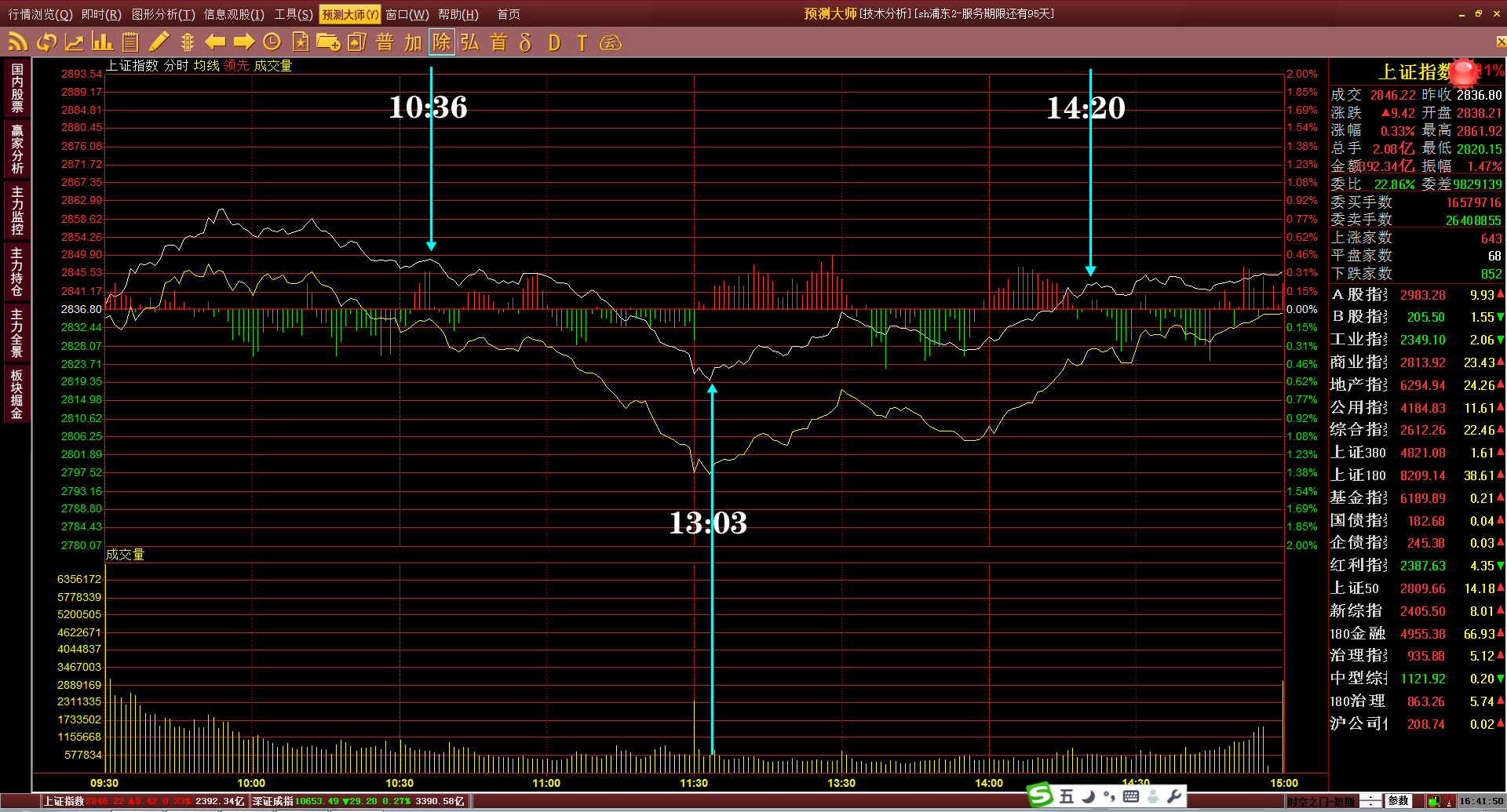
Task: Click the 均线 chart legend label
Action: tap(206, 66)
